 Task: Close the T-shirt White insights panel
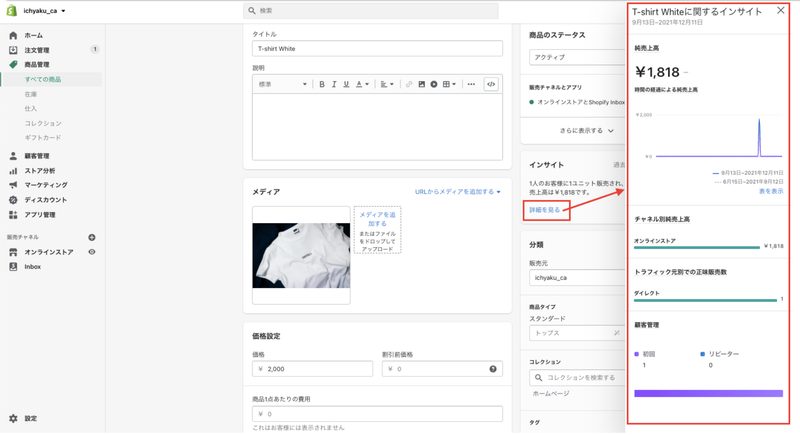coord(781,10)
